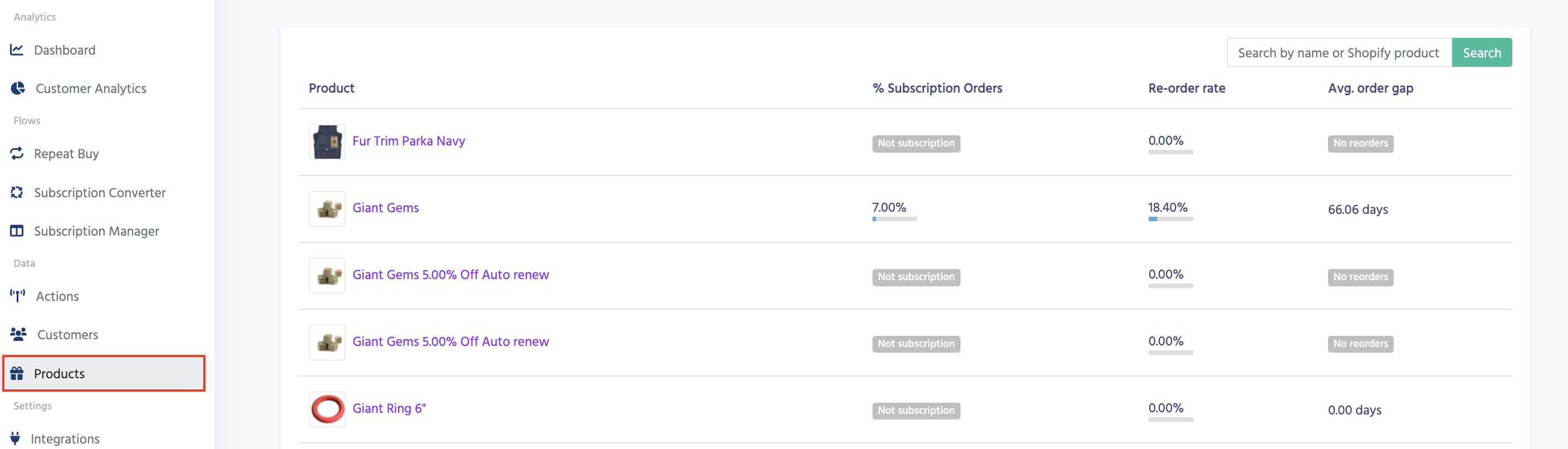
Task: Click the Subscription Converter sync icon
Action: click(17, 193)
